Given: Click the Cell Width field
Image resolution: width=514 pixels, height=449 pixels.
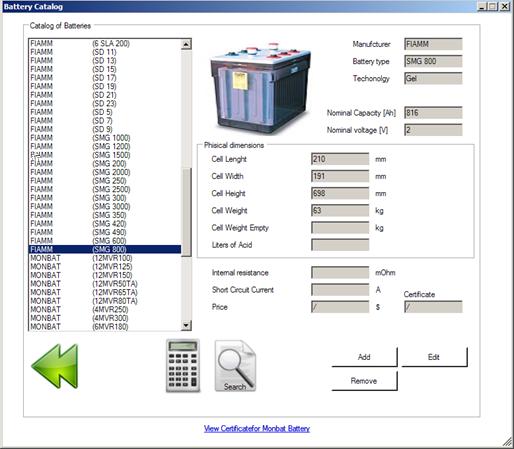Looking at the screenshot, I should (340, 176).
